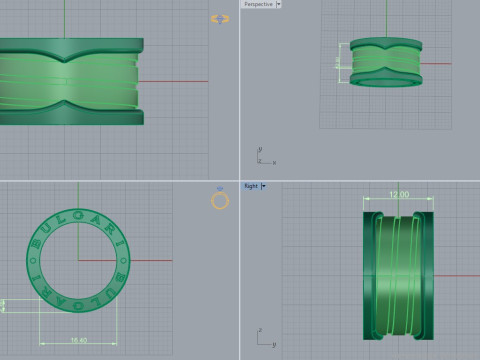
Task: Click the yellow ring front-view icon with gem
Action: (220, 198)
